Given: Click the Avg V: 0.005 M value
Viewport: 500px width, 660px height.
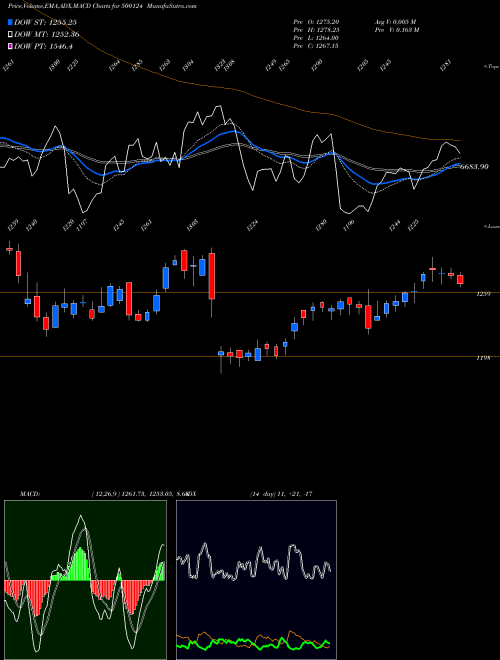Looking at the screenshot, I should (396, 21).
